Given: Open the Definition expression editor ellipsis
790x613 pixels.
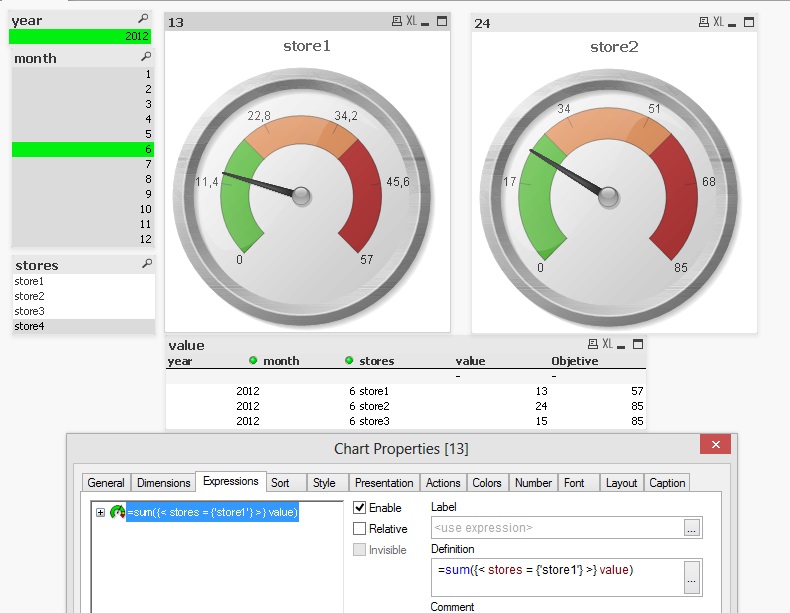Looking at the screenshot, I should coord(691,577).
